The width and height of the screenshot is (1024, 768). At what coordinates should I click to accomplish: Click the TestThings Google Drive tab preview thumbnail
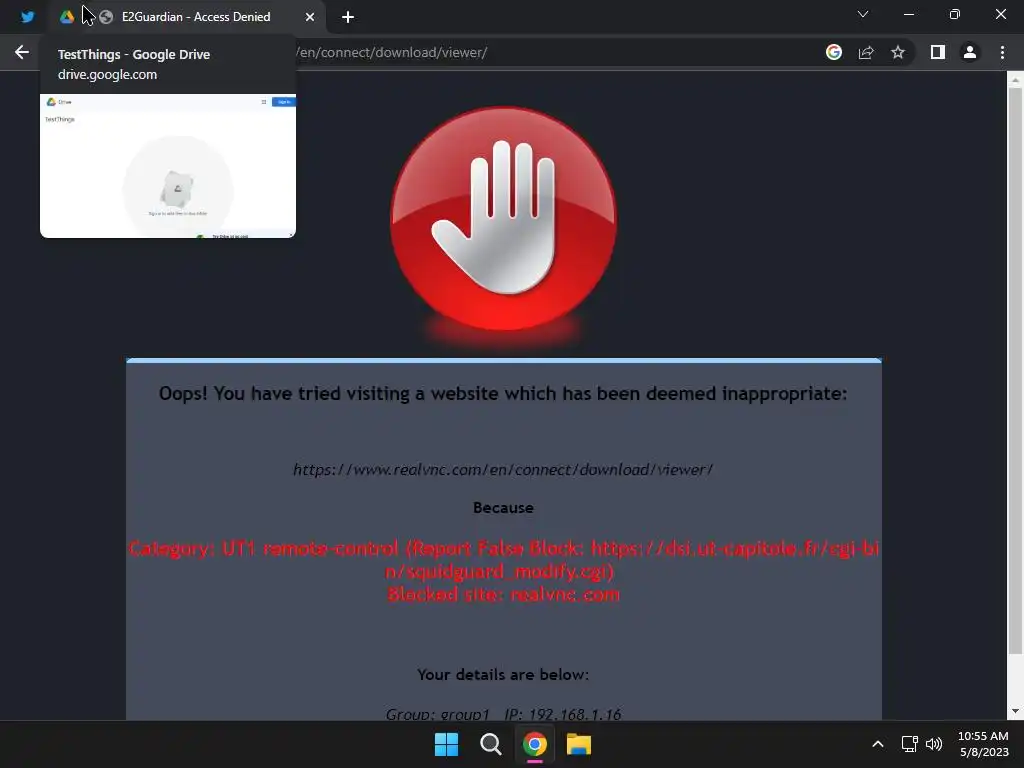[168, 166]
